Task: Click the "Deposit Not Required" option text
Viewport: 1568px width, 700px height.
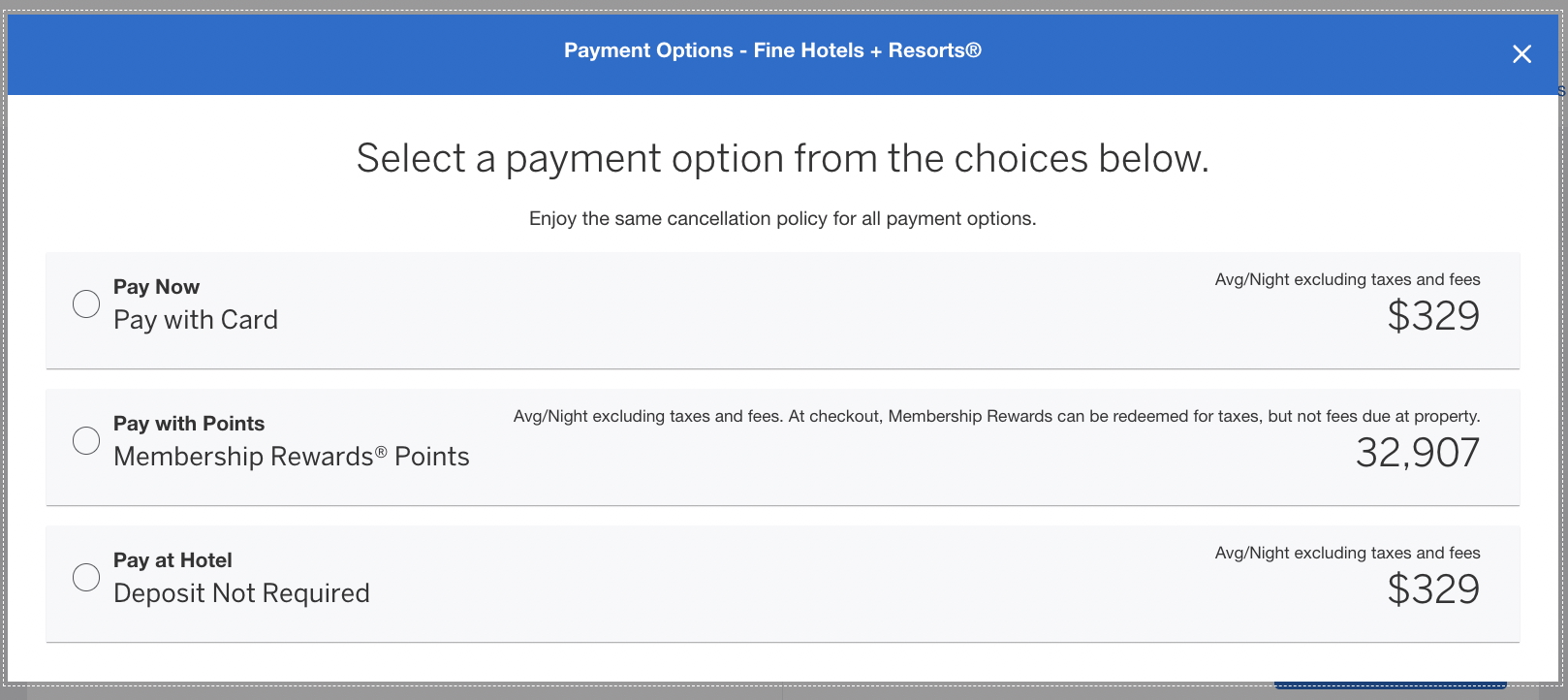Action: coord(241,593)
